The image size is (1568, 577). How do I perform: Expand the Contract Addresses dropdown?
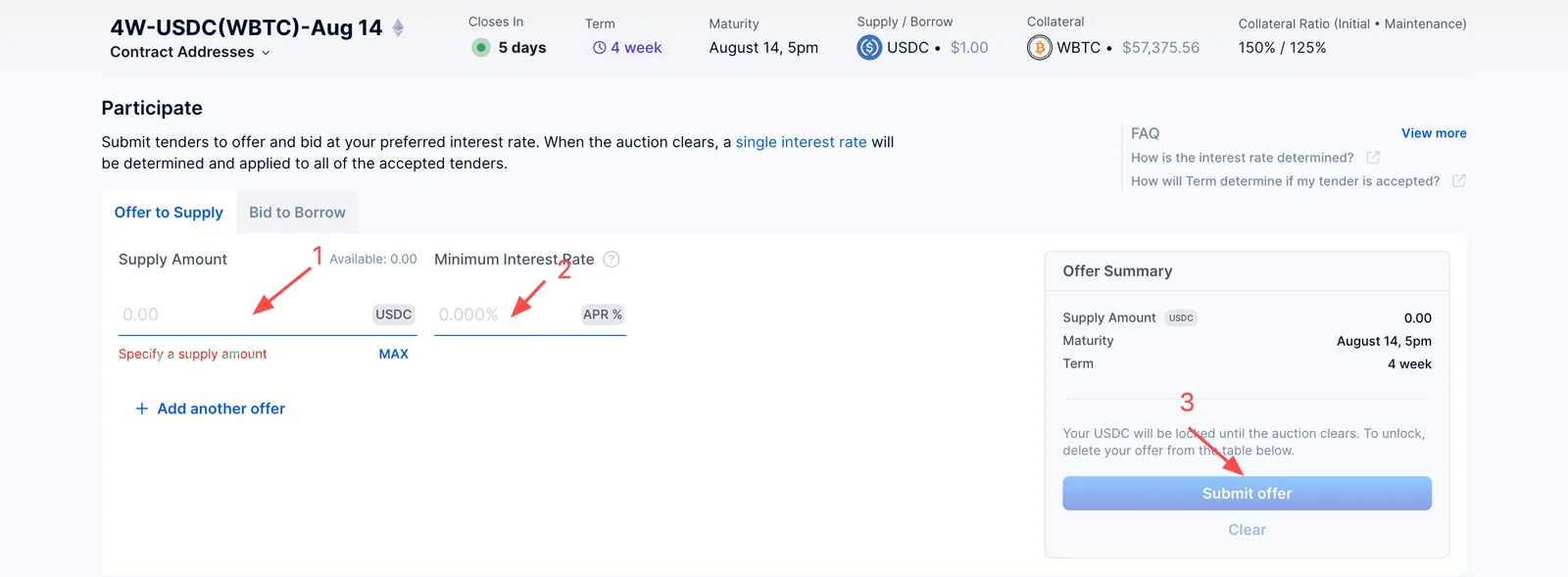pos(190,52)
